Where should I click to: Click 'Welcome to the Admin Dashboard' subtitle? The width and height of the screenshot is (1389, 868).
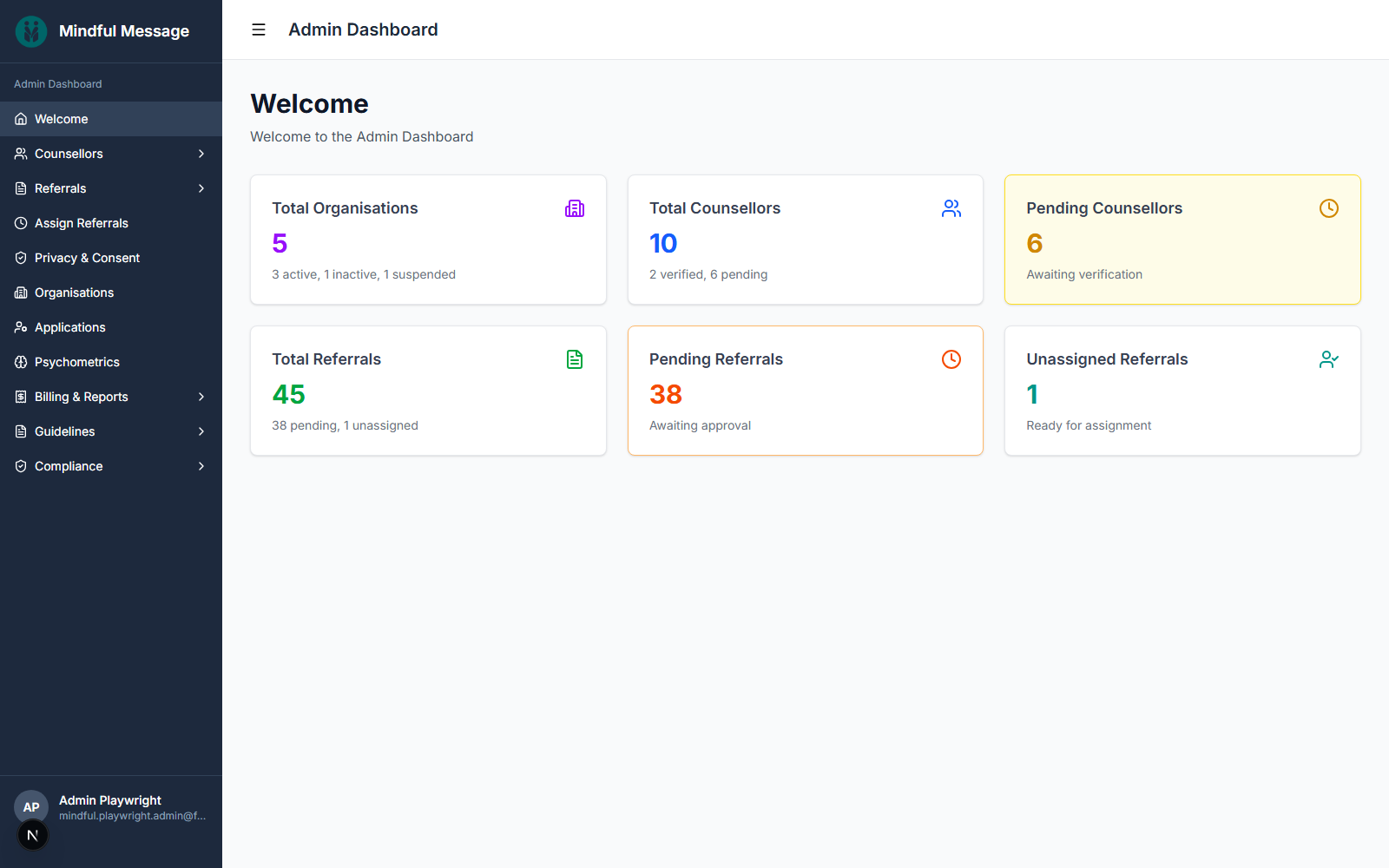[x=362, y=136]
